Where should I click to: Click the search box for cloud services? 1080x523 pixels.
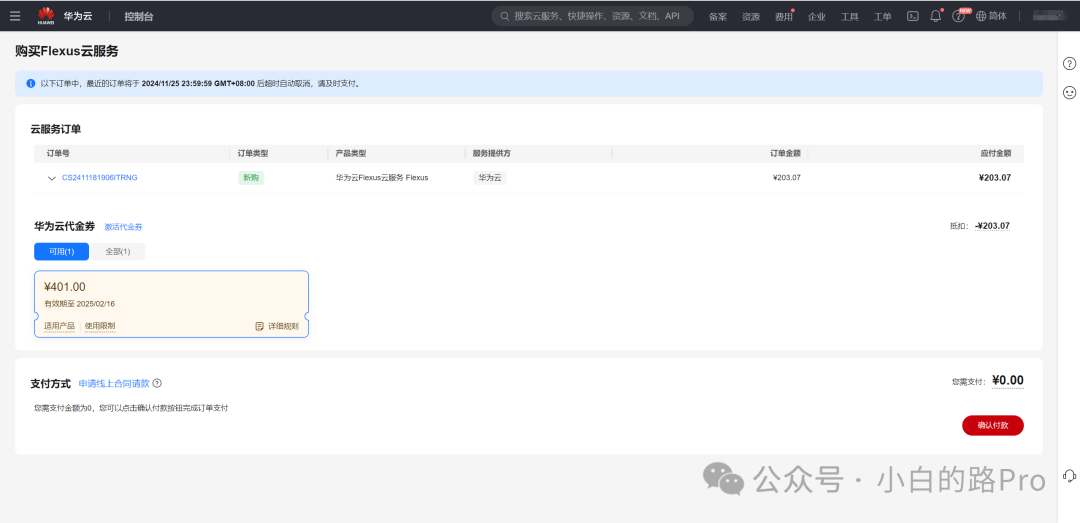click(x=592, y=16)
